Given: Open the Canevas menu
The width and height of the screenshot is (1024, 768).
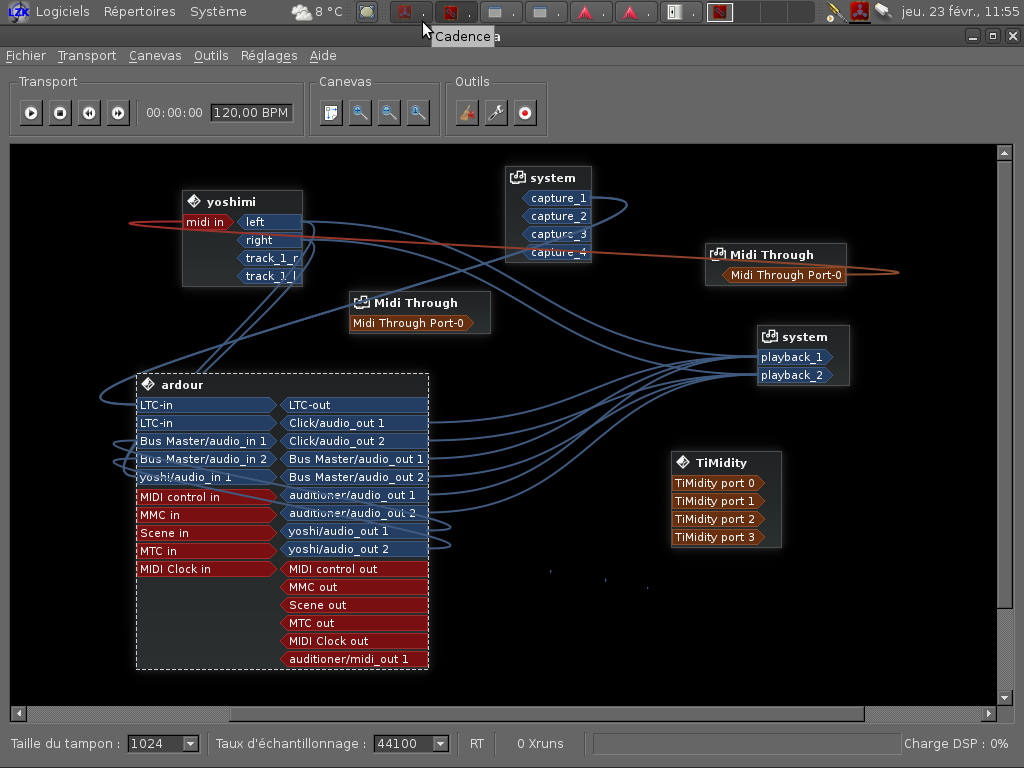Looking at the screenshot, I should 155,56.
